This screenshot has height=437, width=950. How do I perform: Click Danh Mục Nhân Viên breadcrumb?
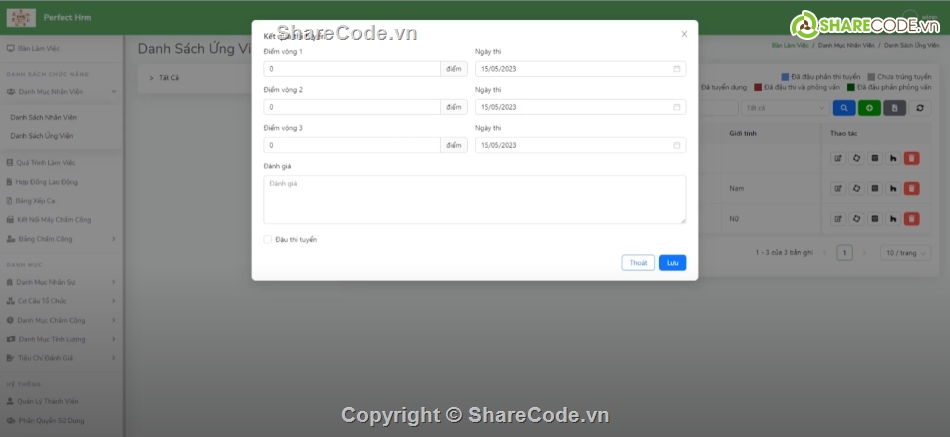[846, 45]
